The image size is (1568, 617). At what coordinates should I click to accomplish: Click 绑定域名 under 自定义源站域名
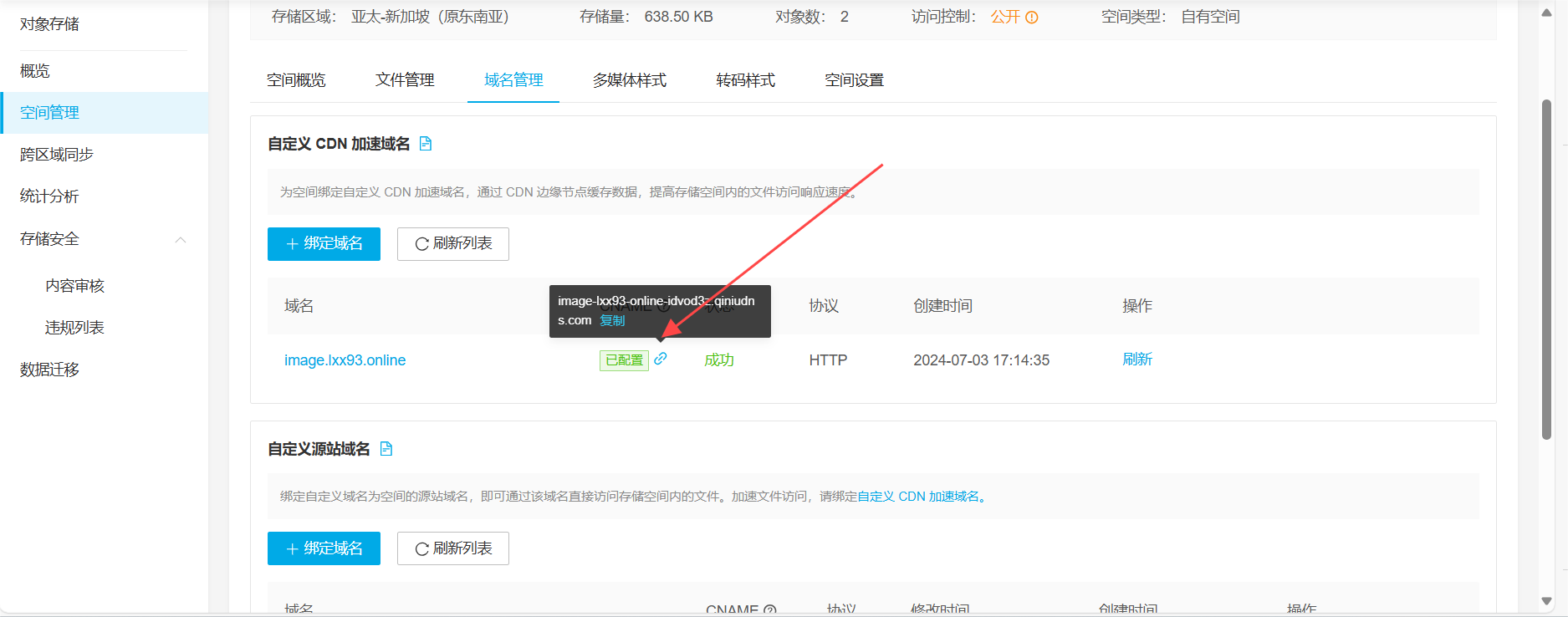point(324,548)
